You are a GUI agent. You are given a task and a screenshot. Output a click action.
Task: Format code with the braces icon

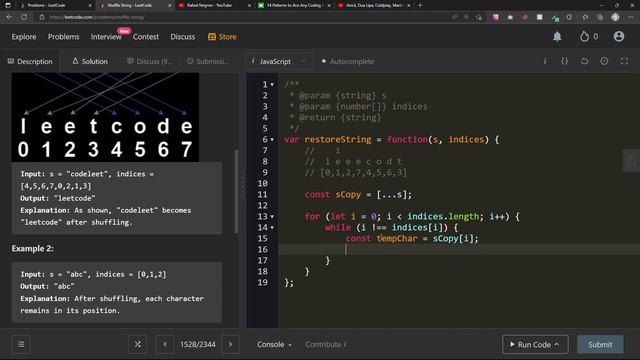(x=564, y=61)
